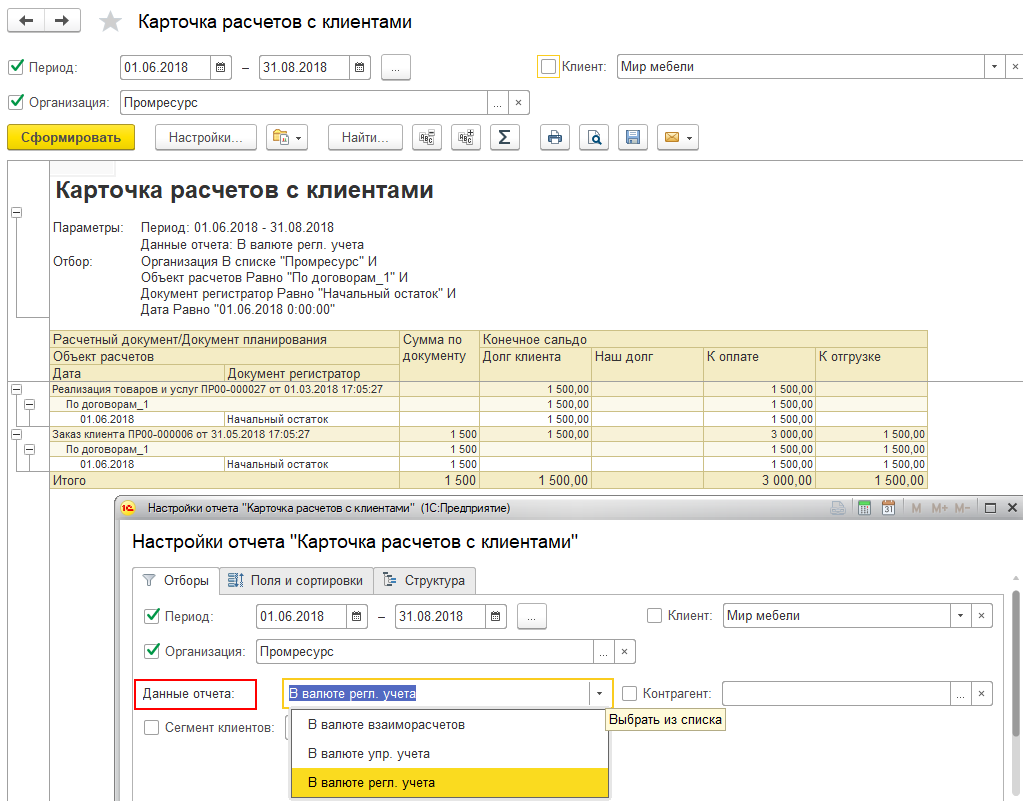1023x801 pixels.
Task: Collapse the Заказ клиента ПР00-000006 group
Action: click(16, 435)
